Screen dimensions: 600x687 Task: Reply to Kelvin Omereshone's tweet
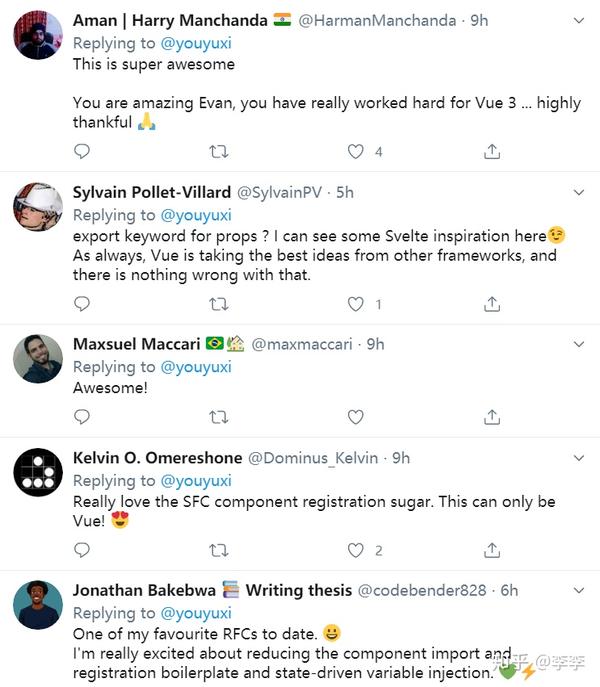pos(82,549)
